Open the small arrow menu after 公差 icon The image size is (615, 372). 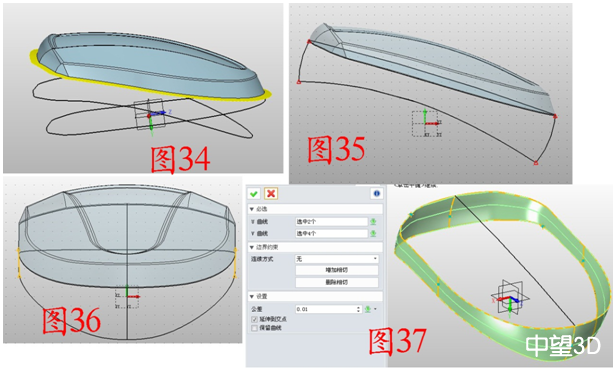[x=375, y=309]
